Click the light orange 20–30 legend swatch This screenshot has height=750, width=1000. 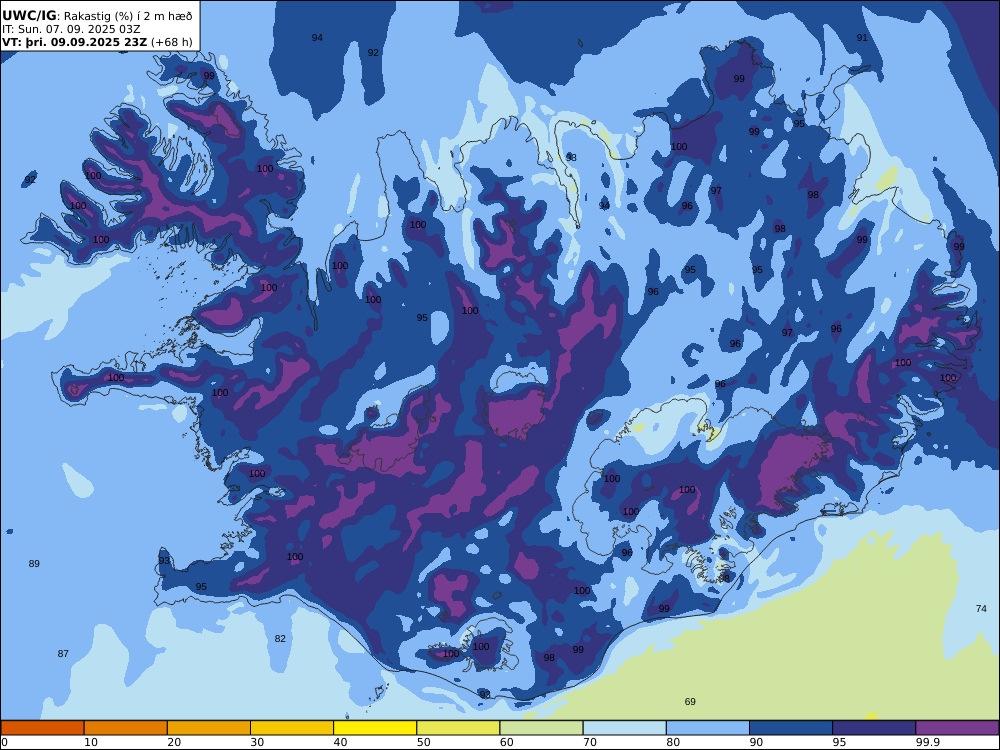pyautogui.click(x=209, y=728)
